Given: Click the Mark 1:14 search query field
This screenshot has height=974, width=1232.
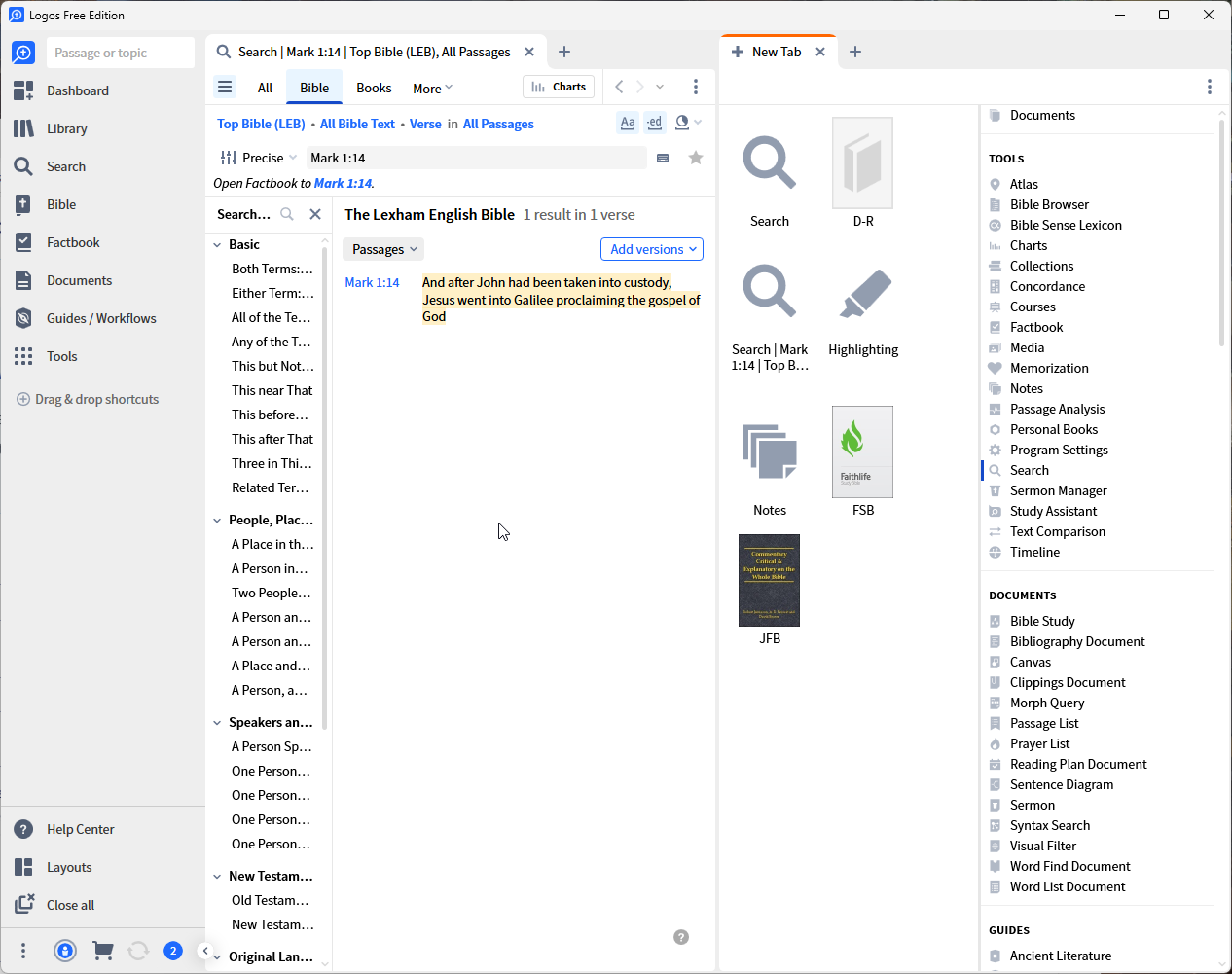Looking at the screenshot, I should pyautogui.click(x=476, y=158).
